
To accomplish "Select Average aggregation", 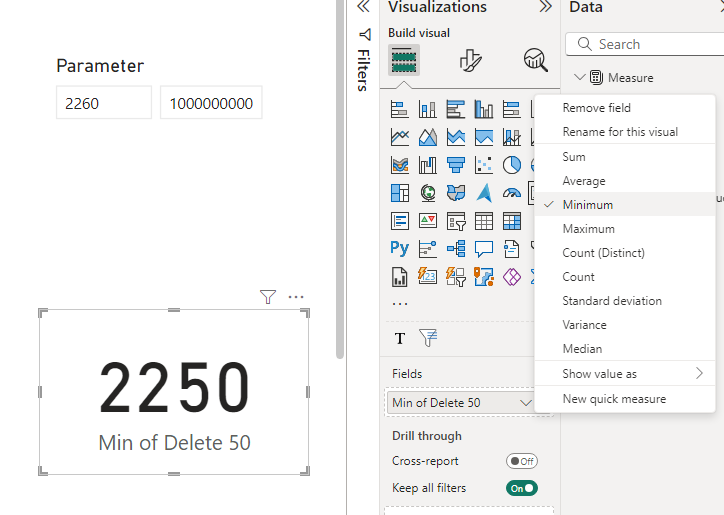I will (x=625, y=181).
